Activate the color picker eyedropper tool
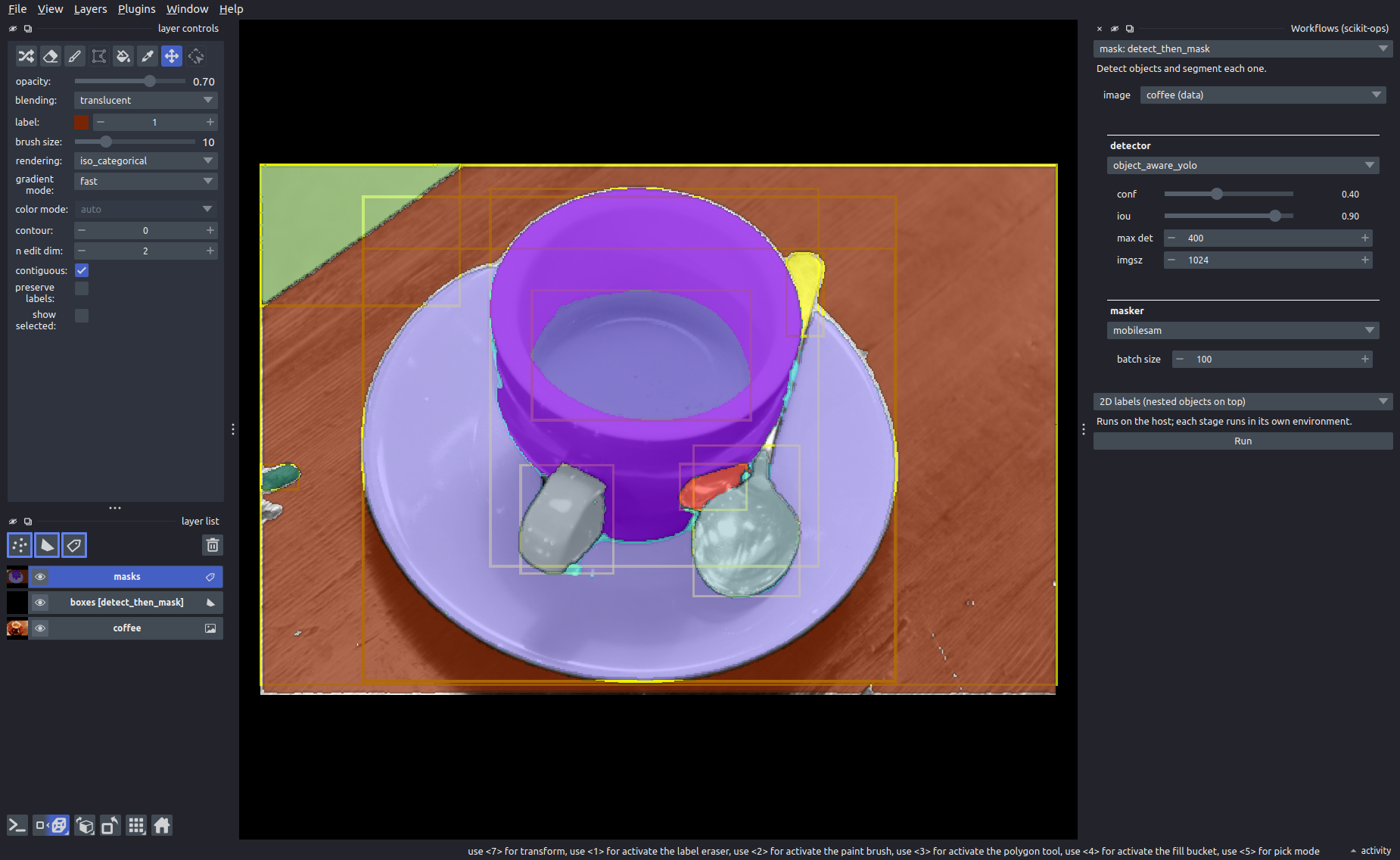This screenshot has height=860, width=1400. click(x=148, y=56)
